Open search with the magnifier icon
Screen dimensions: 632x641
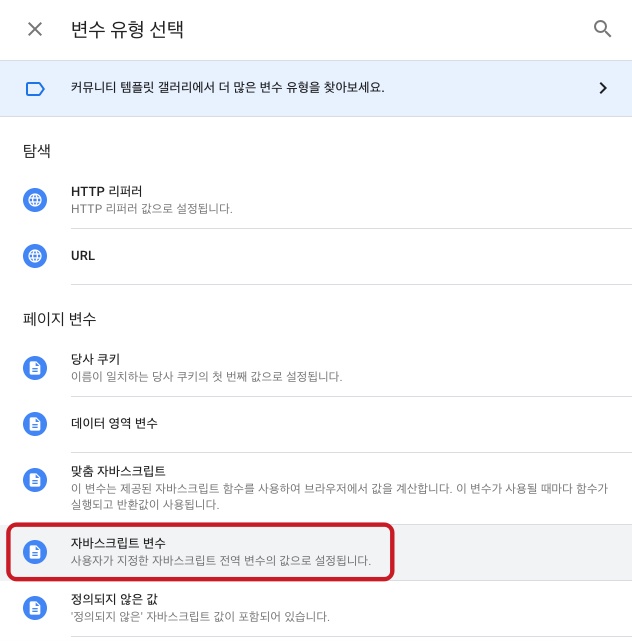pyautogui.click(x=602, y=29)
